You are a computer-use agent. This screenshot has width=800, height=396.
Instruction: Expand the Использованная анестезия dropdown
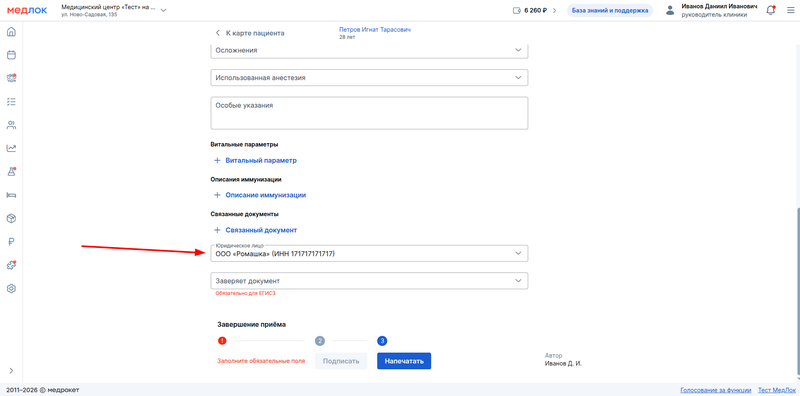(369, 78)
